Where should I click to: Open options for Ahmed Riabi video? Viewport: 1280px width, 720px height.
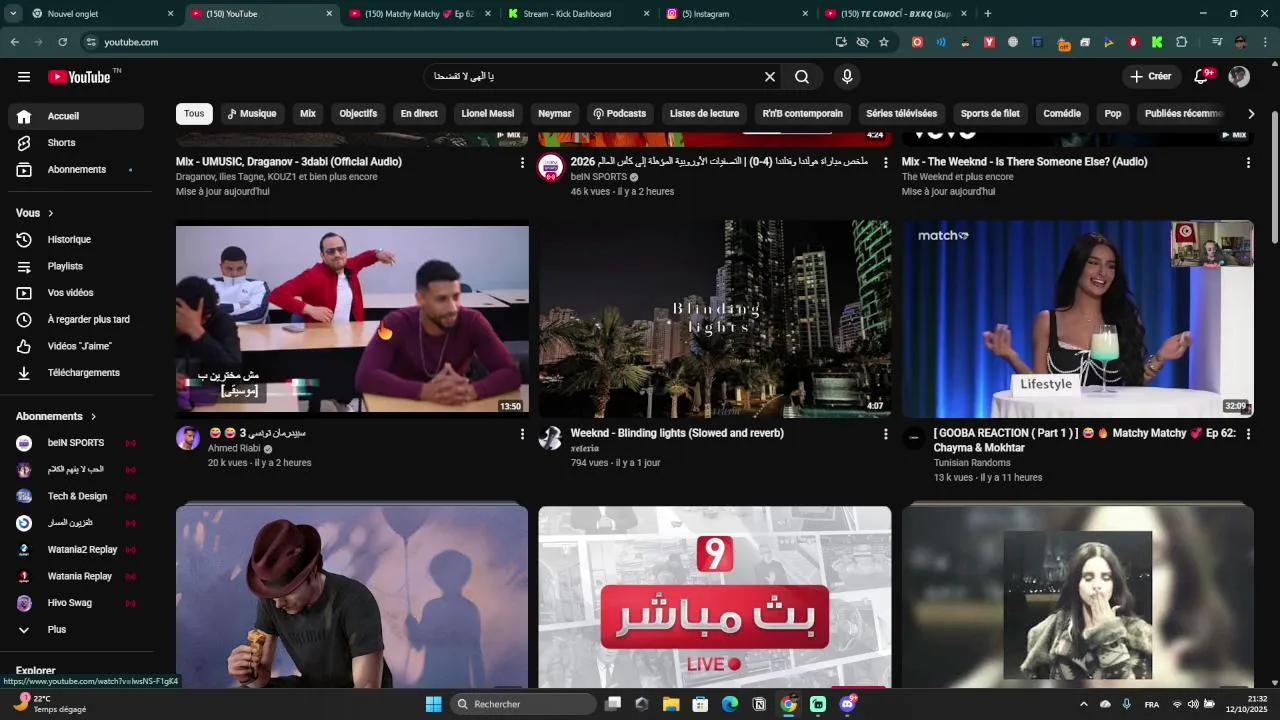coord(522,434)
